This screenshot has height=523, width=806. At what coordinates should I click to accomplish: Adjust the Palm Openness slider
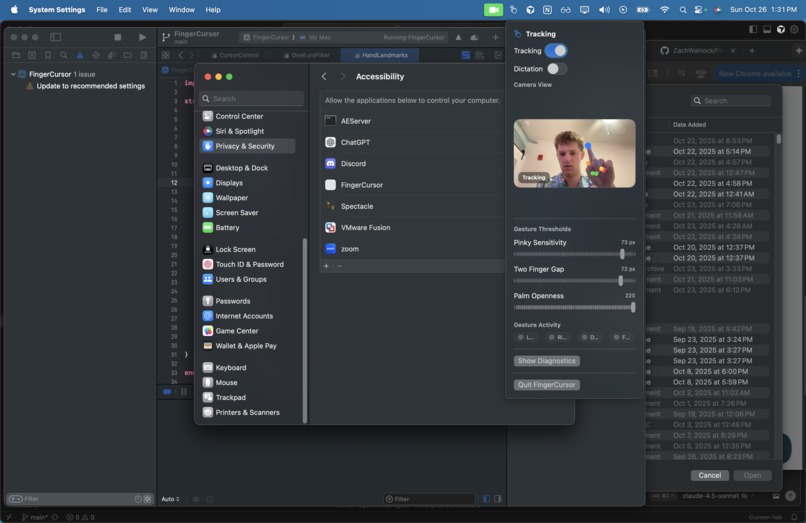coord(574,307)
